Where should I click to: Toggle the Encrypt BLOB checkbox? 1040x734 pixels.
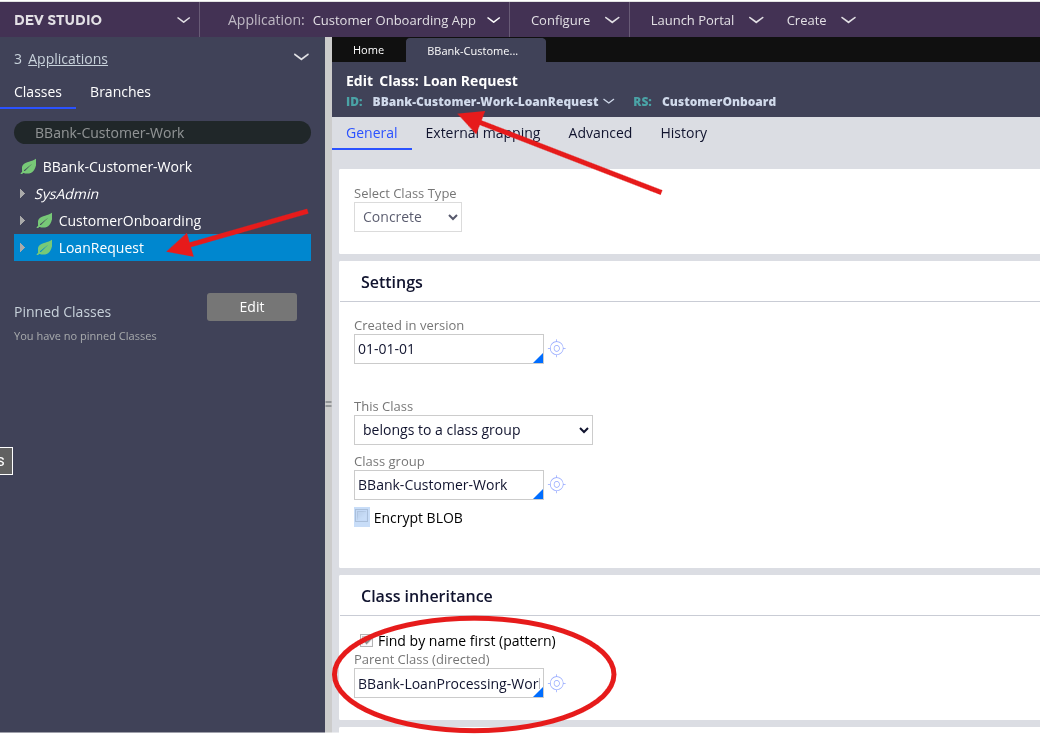pyautogui.click(x=362, y=517)
